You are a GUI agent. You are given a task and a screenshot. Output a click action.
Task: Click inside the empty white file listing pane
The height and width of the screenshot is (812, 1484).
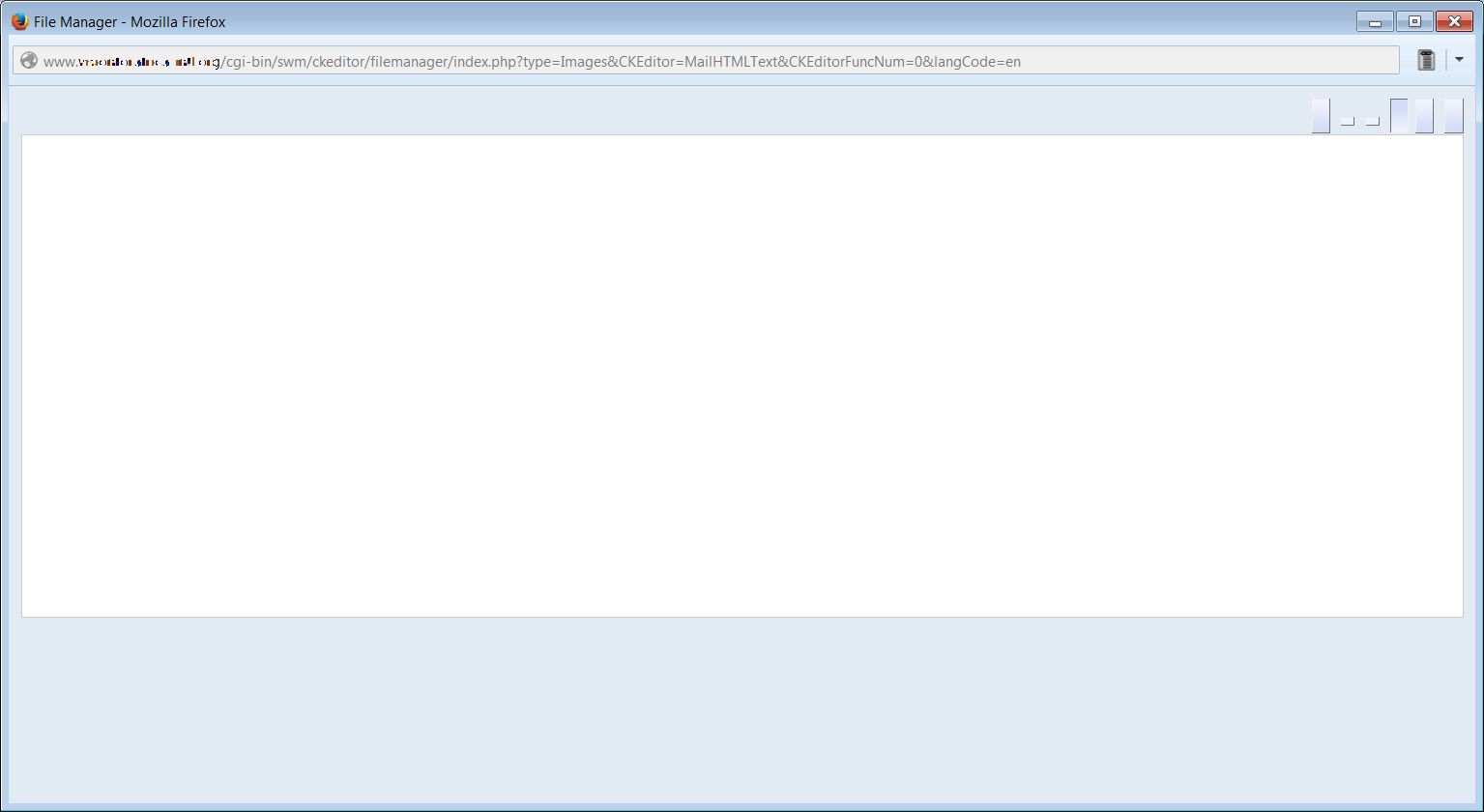(x=742, y=375)
